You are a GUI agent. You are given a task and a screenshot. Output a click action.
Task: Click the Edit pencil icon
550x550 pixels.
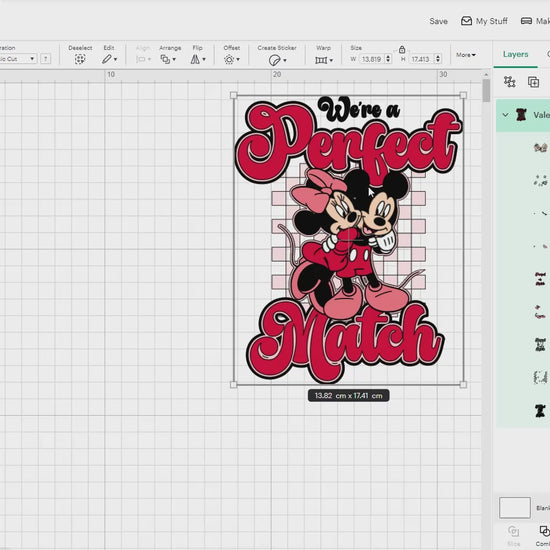tap(107, 59)
